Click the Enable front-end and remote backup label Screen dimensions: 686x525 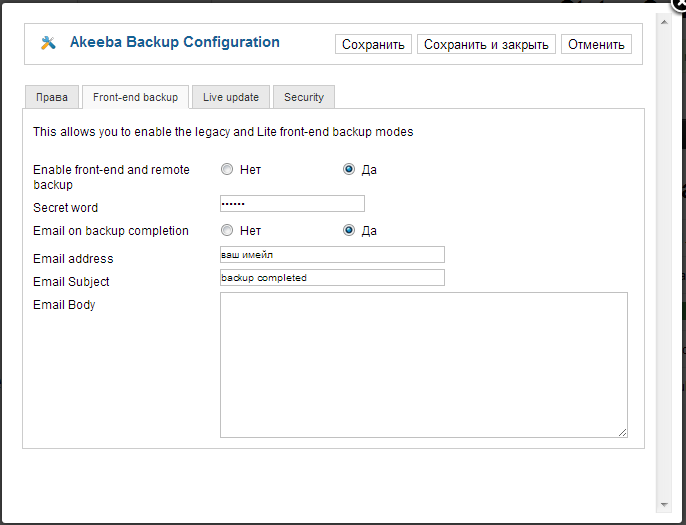click(112, 177)
